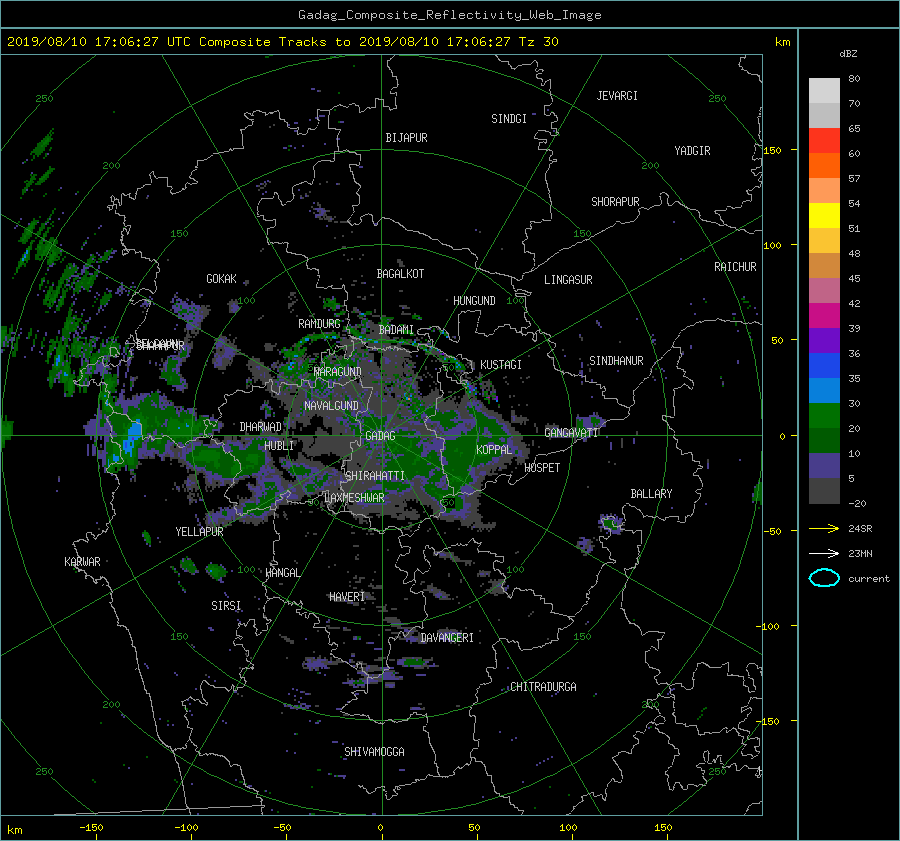Pick the light gray 70–80 dBZ band
Viewport: 900px width, 841px height.
pyautogui.click(x=824, y=91)
